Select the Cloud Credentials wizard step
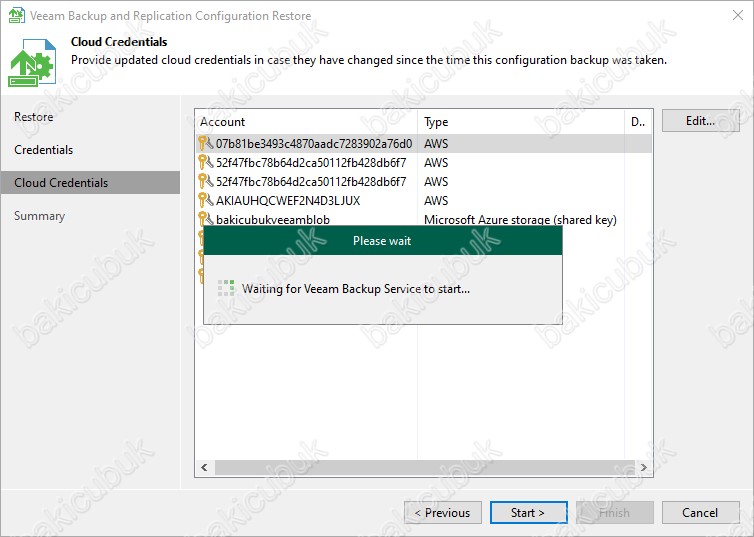The height and width of the screenshot is (537, 754). tap(90, 183)
